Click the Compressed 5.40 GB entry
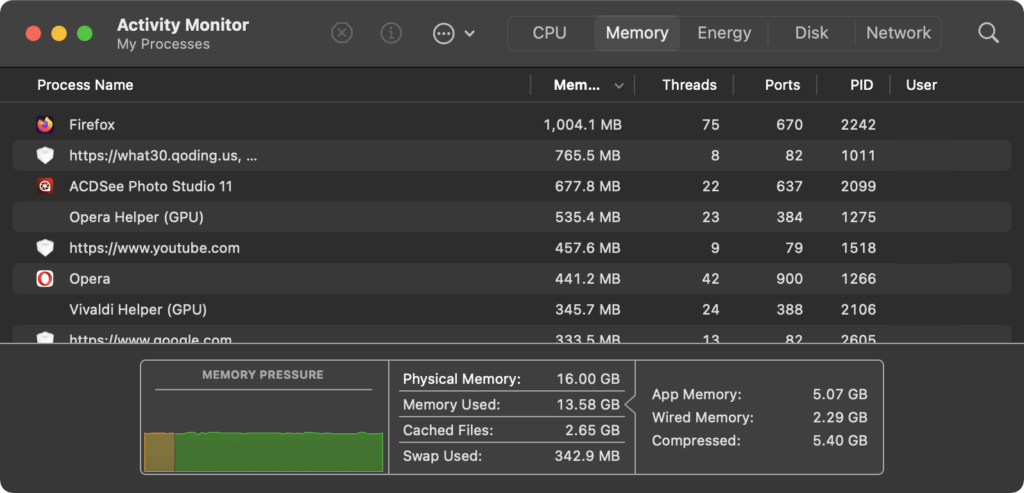 (760, 441)
